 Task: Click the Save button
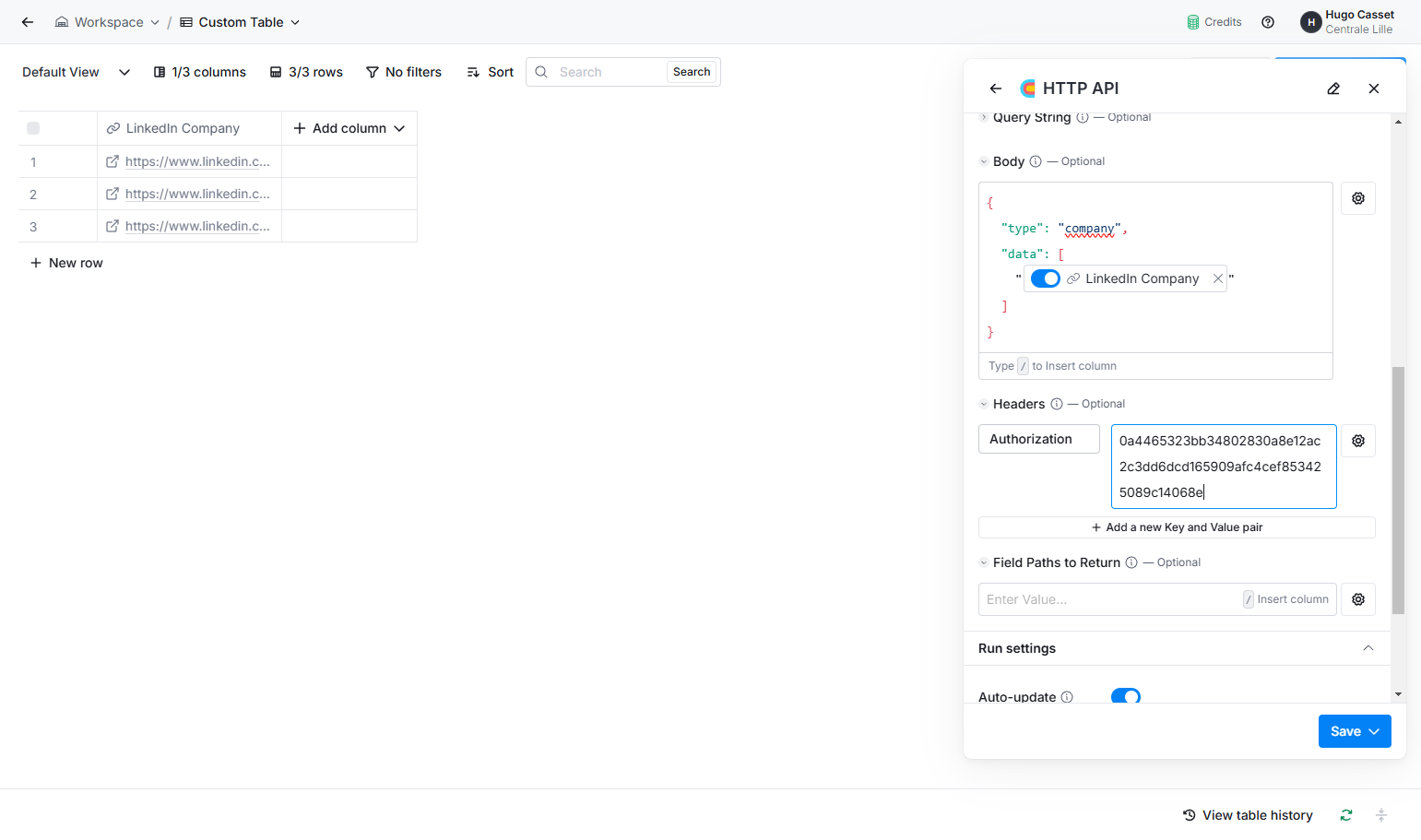1355,731
